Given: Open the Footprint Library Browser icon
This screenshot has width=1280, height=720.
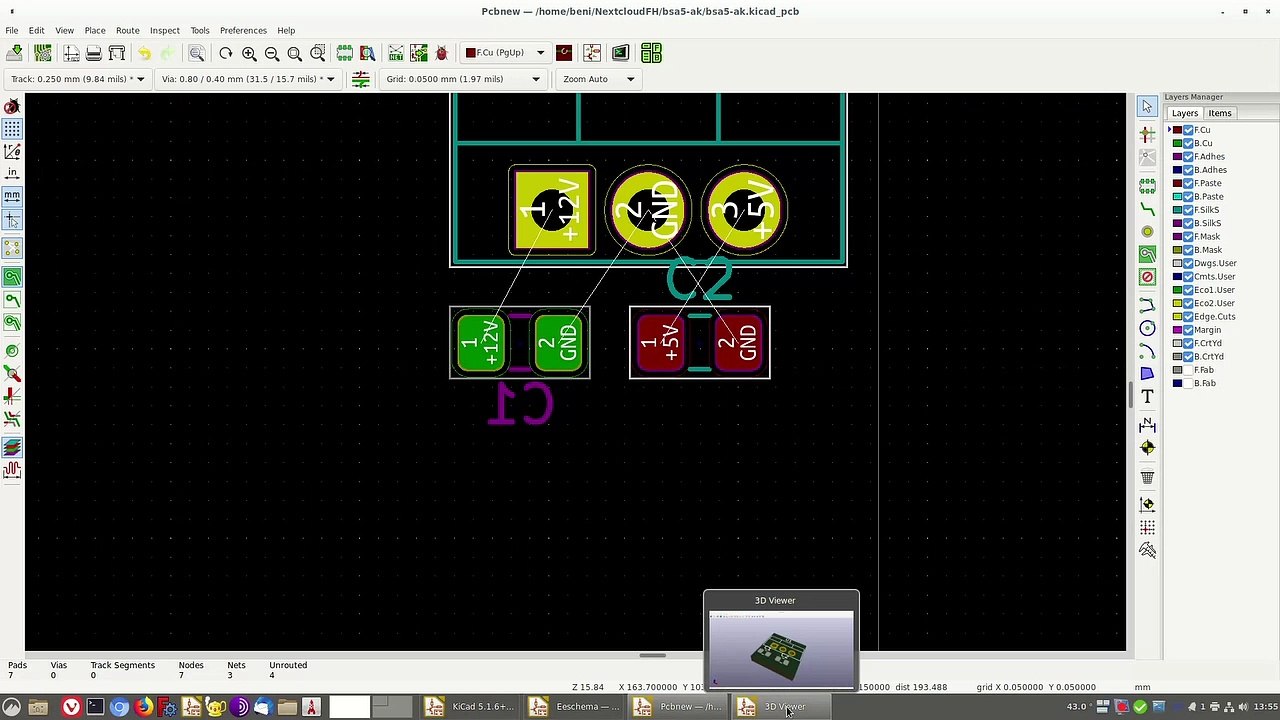Looking at the screenshot, I should pos(368,53).
